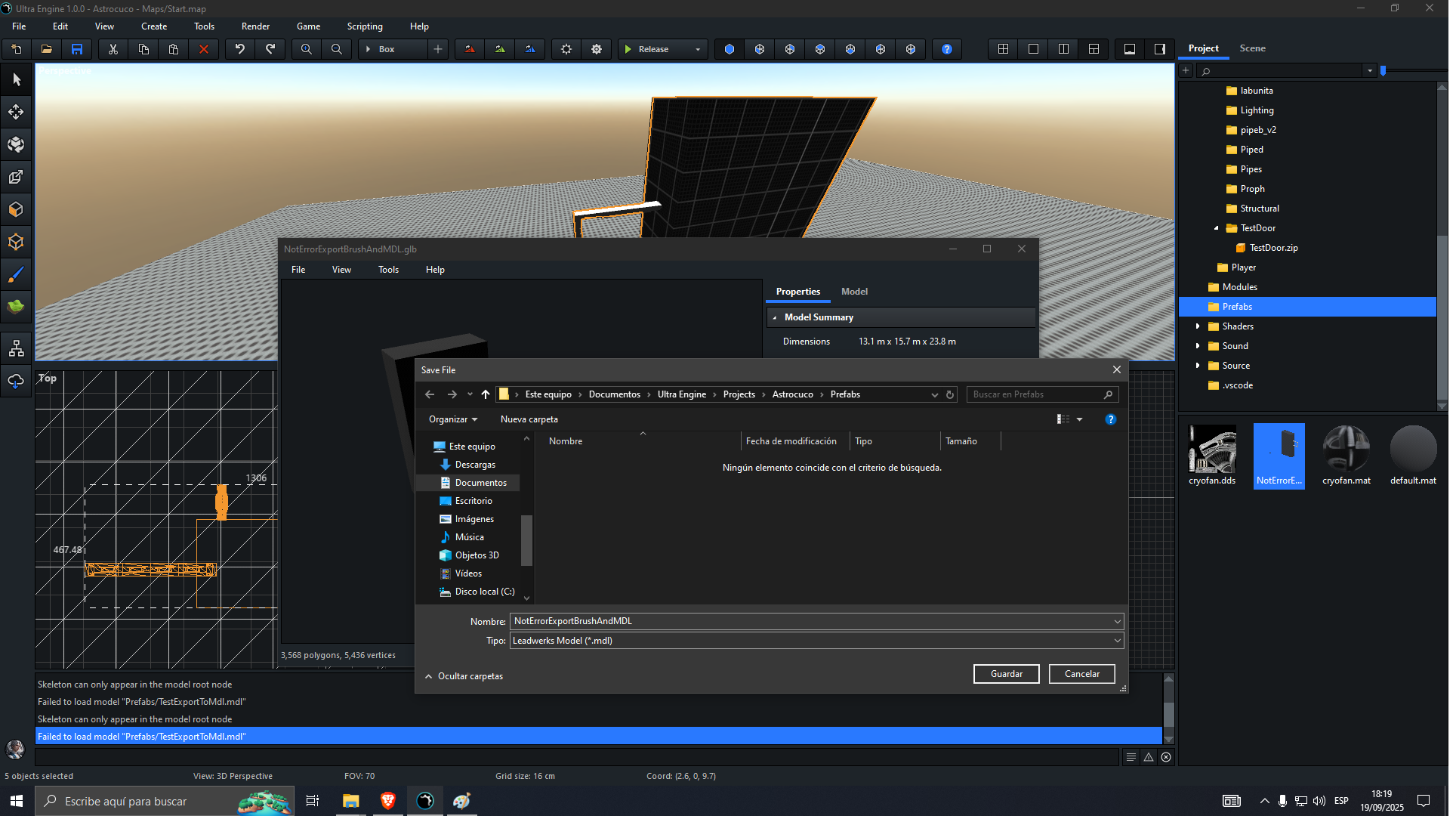Click the Zoom In magnifier icon
The image size is (1456, 816).
click(306, 49)
